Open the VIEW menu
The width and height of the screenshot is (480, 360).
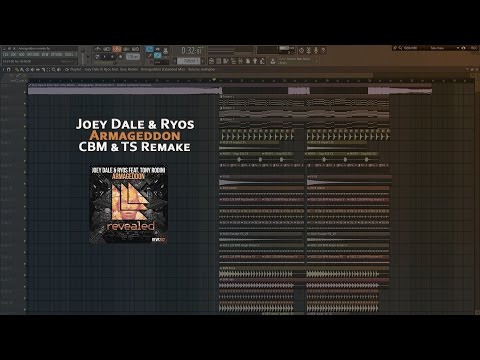[x=45, y=54]
